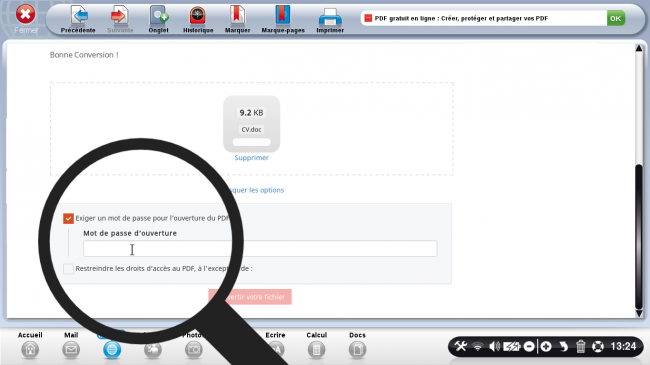Click the speaker volume icon

click(494, 346)
